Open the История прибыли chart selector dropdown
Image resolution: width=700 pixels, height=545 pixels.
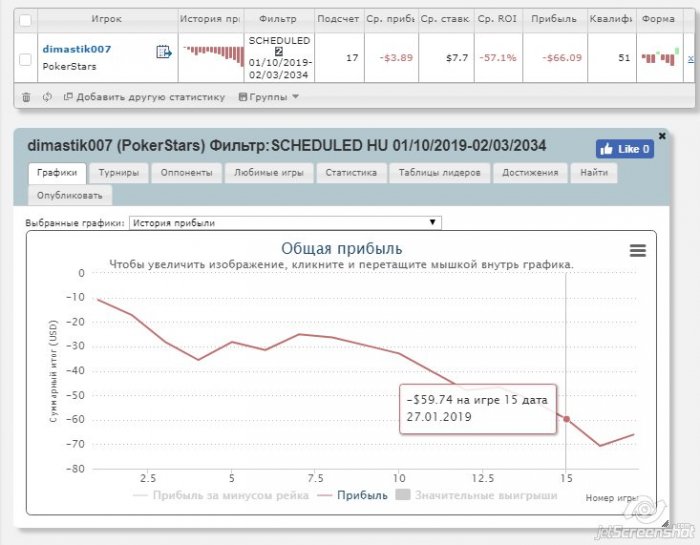285,223
